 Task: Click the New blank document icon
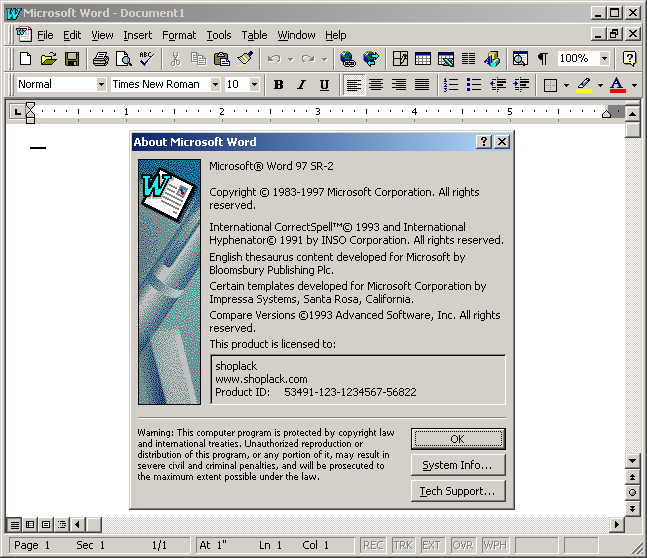26,59
